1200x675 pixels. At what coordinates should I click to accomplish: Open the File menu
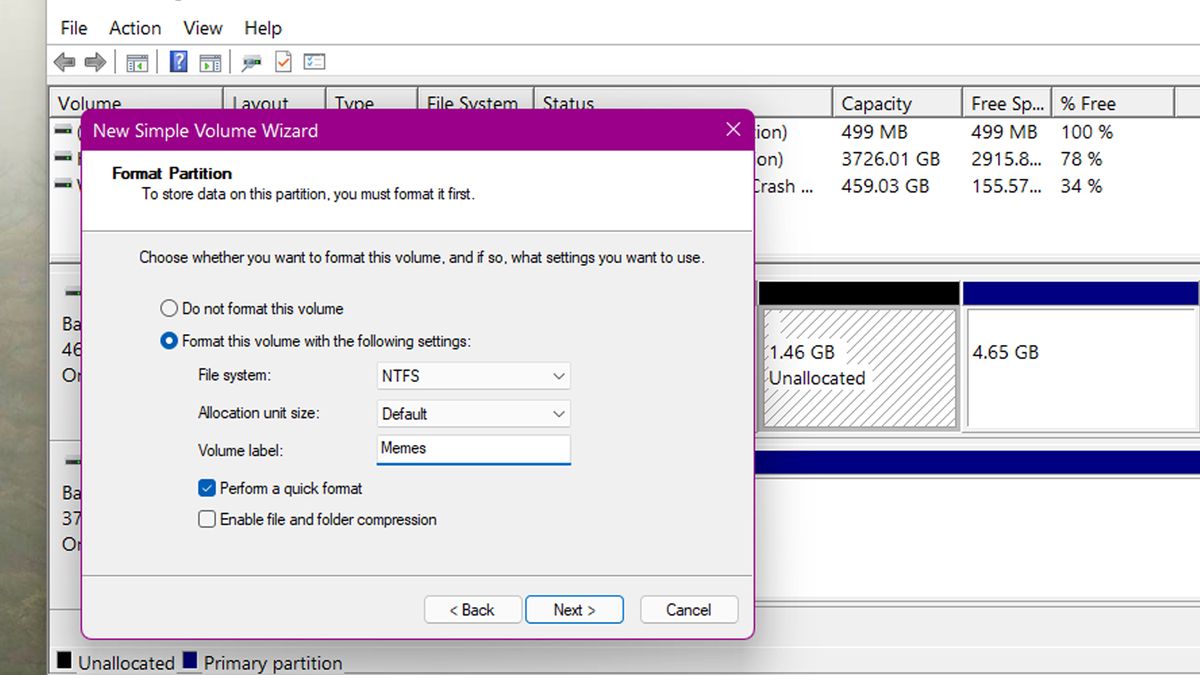click(74, 28)
